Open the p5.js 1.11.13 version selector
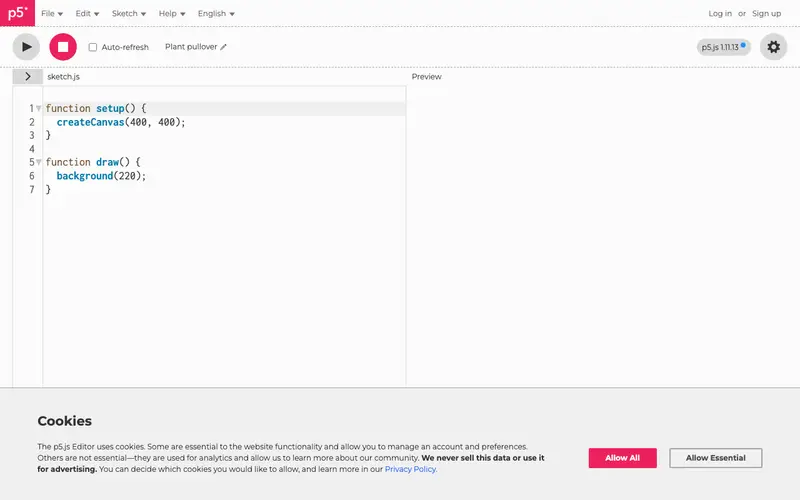Viewport: 800px width, 500px height. pos(723,47)
